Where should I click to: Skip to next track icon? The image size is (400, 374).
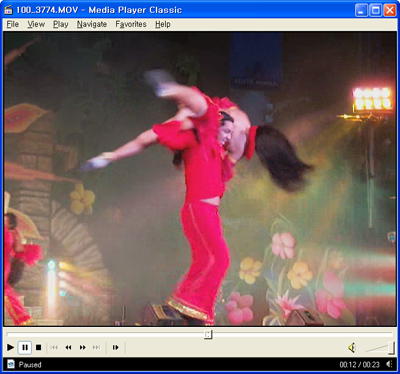click(97, 348)
